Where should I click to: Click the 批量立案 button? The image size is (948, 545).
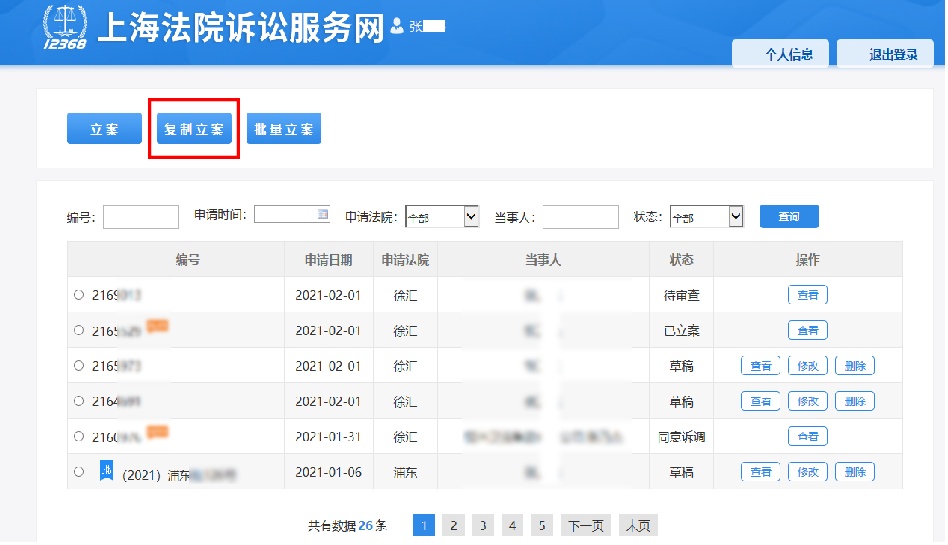coord(284,129)
